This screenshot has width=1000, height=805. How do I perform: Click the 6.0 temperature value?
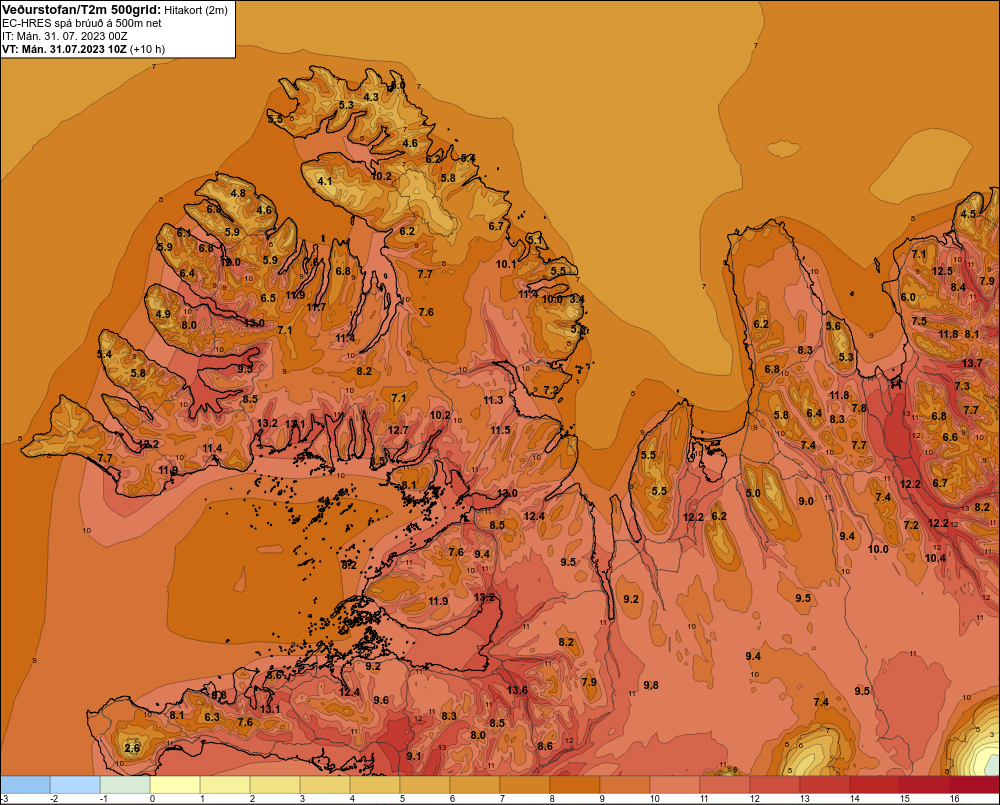pos(908,297)
